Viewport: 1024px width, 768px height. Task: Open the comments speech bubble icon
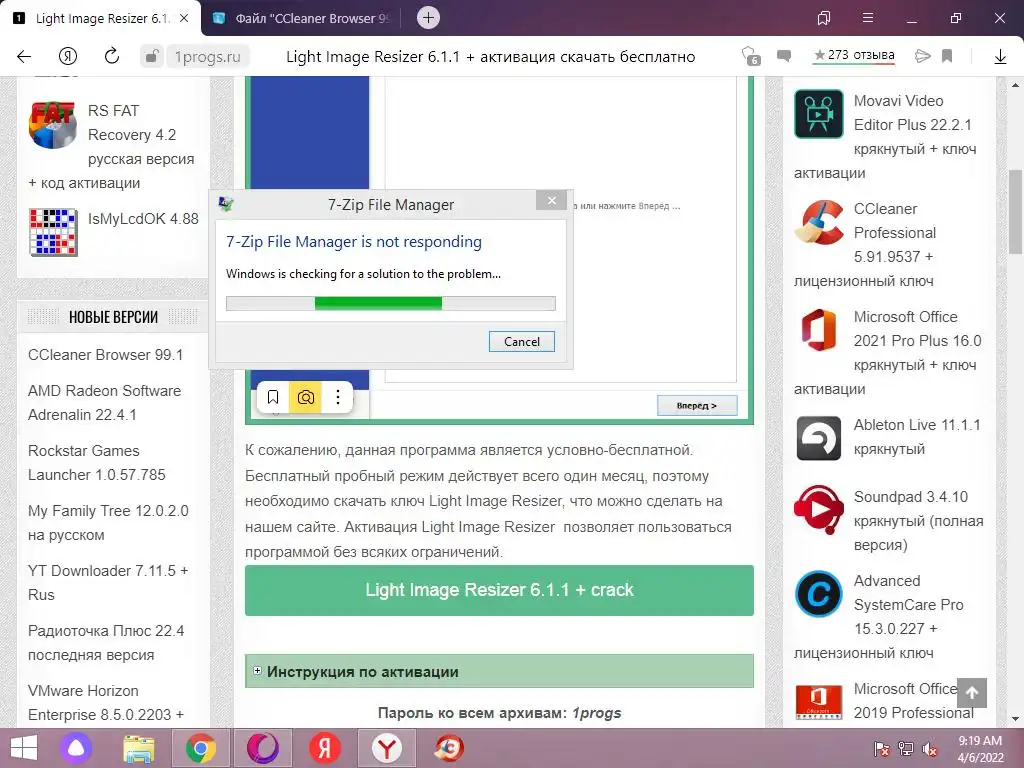tap(784, 56)
